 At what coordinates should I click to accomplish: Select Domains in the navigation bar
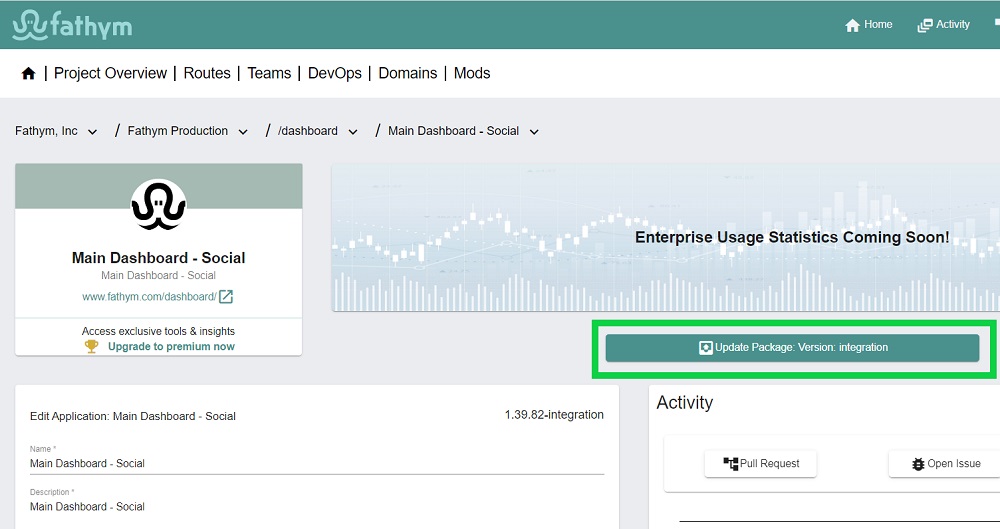408,73
